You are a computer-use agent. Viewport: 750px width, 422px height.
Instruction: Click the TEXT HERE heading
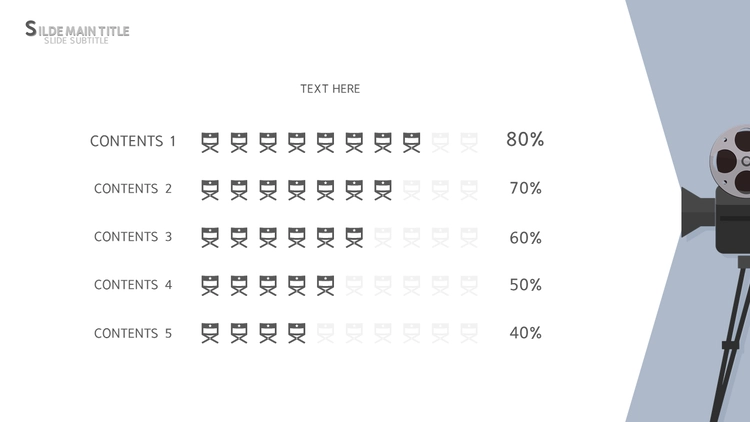(330, 89)
